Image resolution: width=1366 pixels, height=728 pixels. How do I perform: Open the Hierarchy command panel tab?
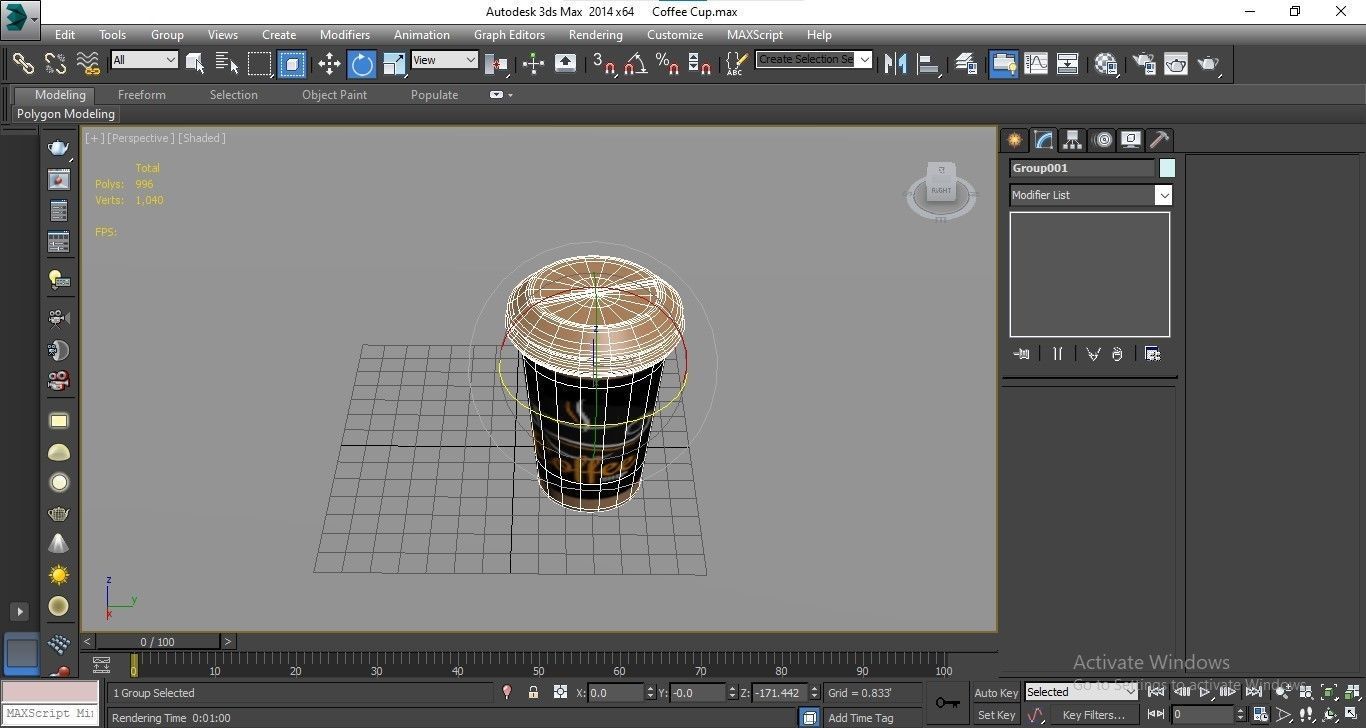1072,140
